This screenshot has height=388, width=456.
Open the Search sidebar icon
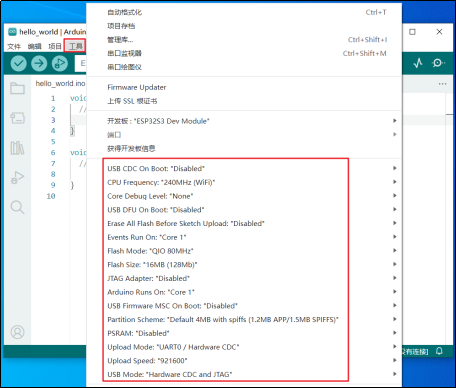pos(17,207)
